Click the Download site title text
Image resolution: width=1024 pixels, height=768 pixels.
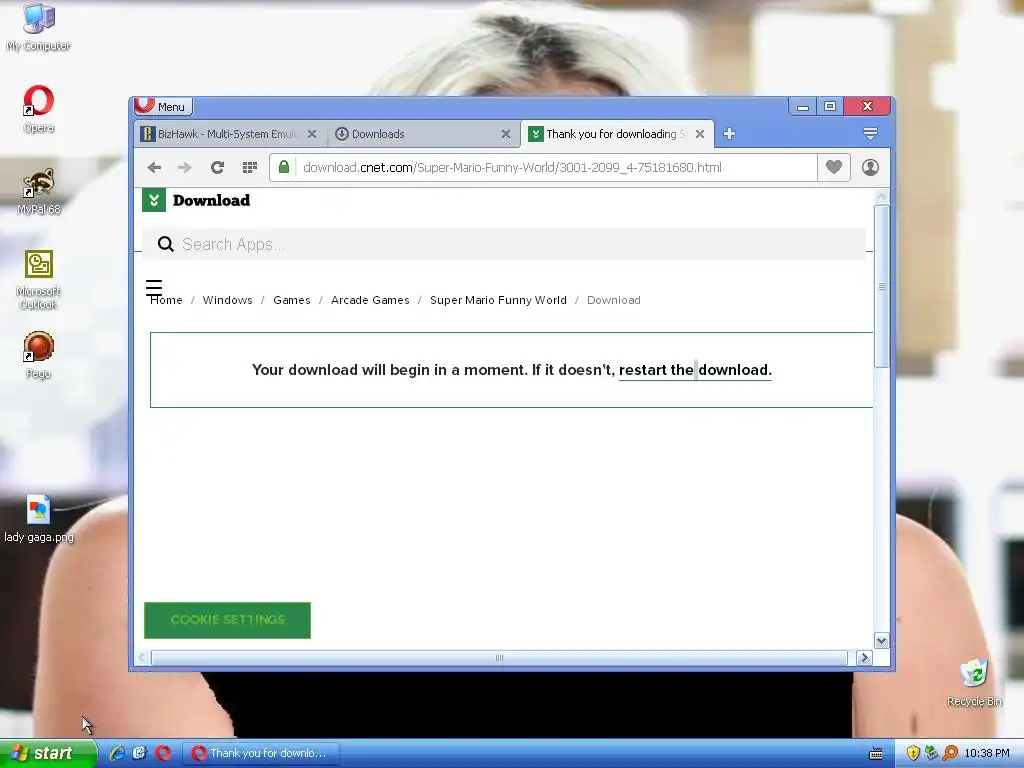point(212,200)
